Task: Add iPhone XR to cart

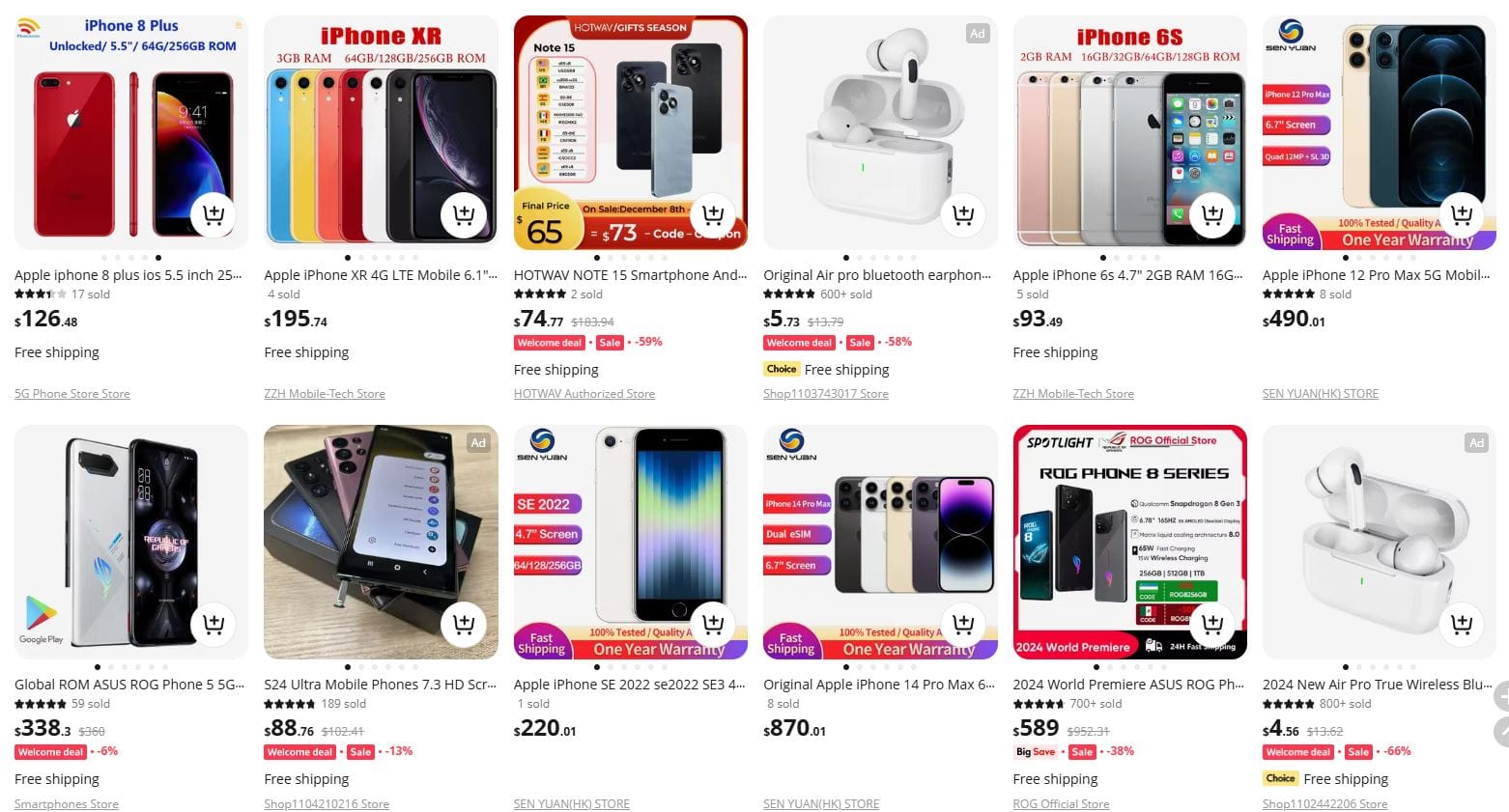Action: [x=464, y=214]
